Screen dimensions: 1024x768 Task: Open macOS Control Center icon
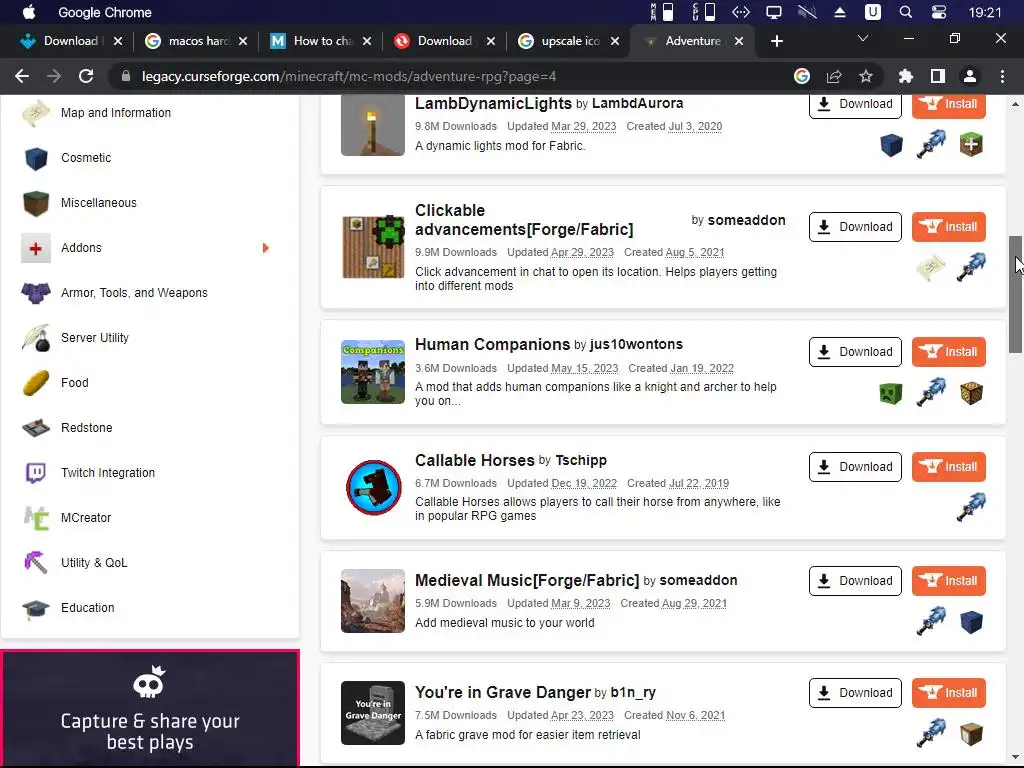(x=938, y=12)
